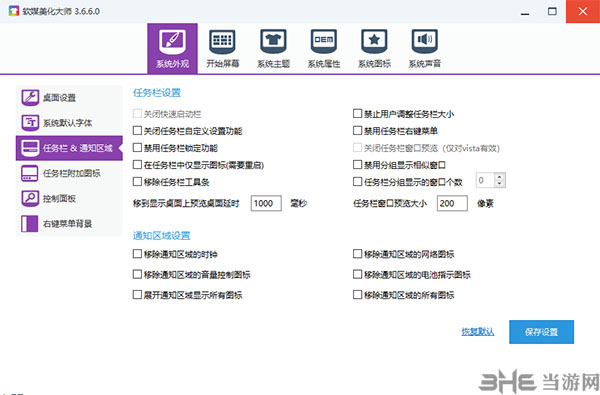Toggle 移除通知区域的电池指示图标 checkbox

point(357,274)
